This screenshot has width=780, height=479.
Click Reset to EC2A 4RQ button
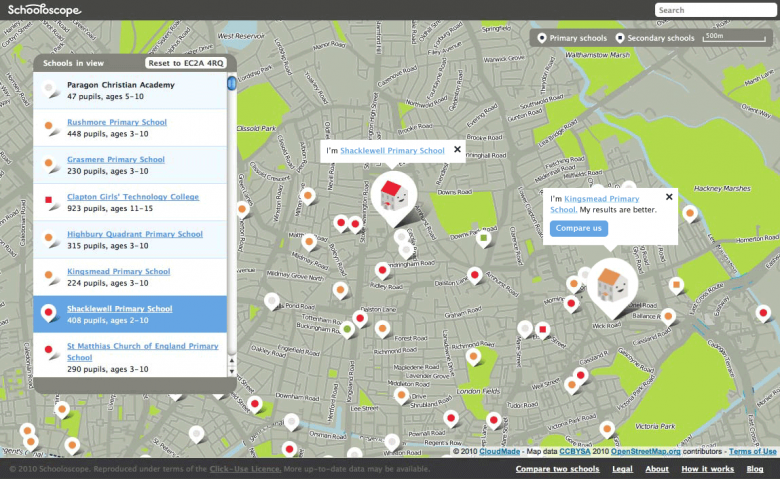point(186,63)
